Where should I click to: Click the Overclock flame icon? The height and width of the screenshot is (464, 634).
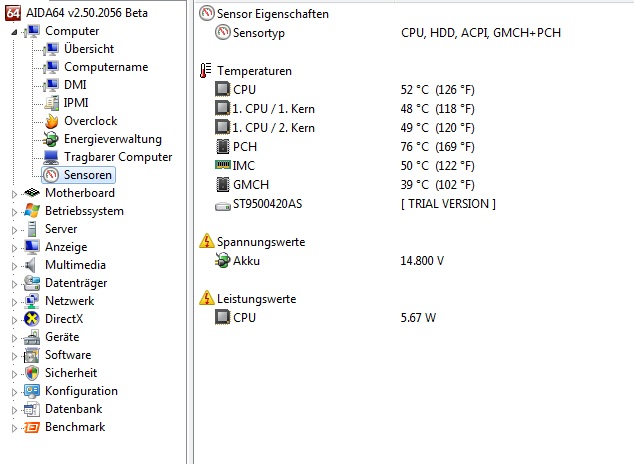tap(51, 121)
